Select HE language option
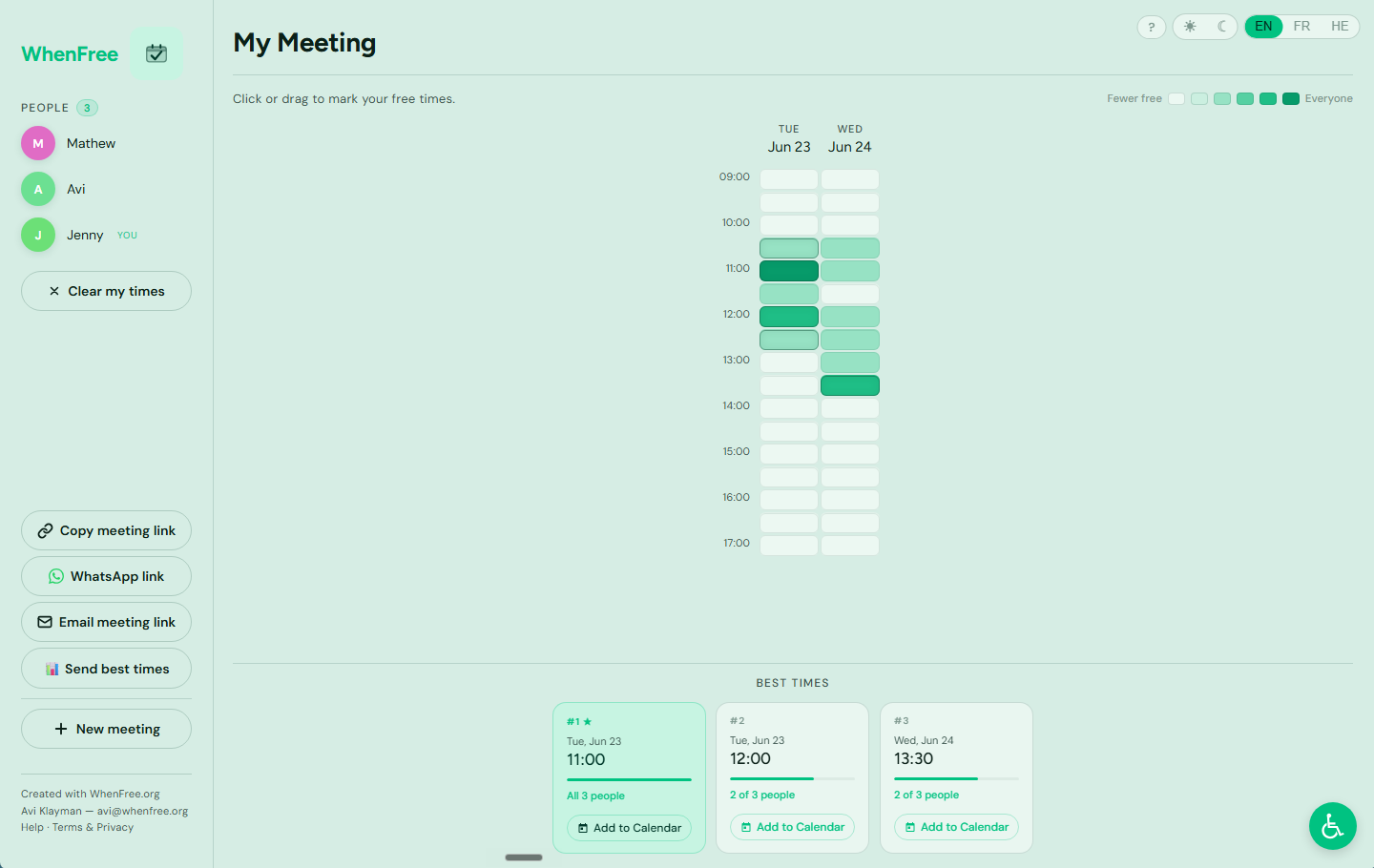The height and width of the screenshot is (868, 1374). [x=1340, y=27]
